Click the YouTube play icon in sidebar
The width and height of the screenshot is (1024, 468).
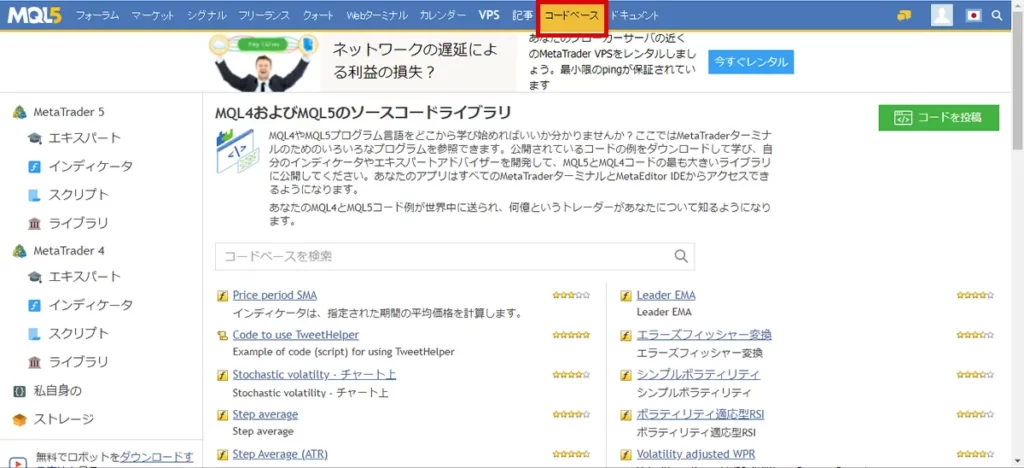click(20, 461)
